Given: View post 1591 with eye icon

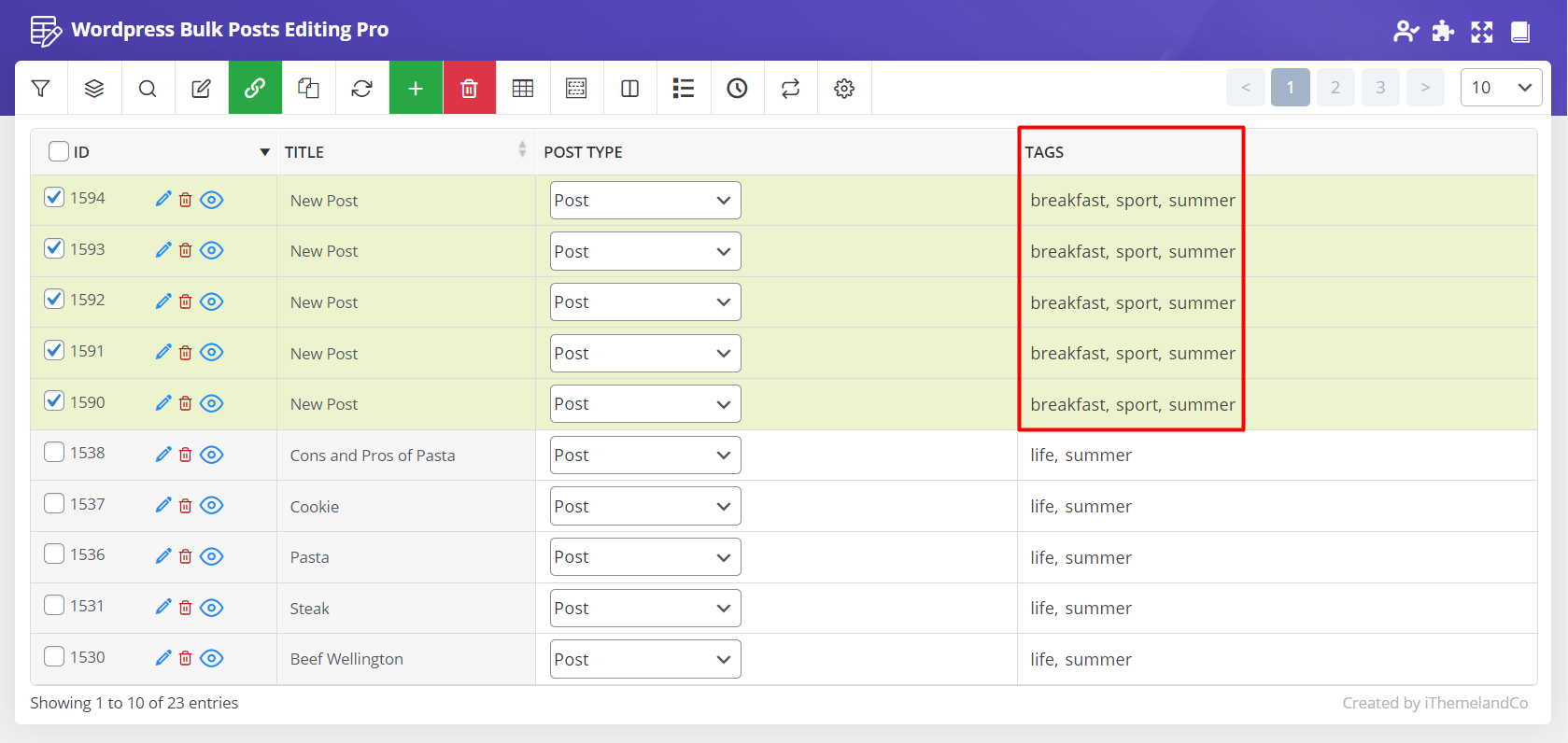Looking at the screenshot, I should (212, 352).
